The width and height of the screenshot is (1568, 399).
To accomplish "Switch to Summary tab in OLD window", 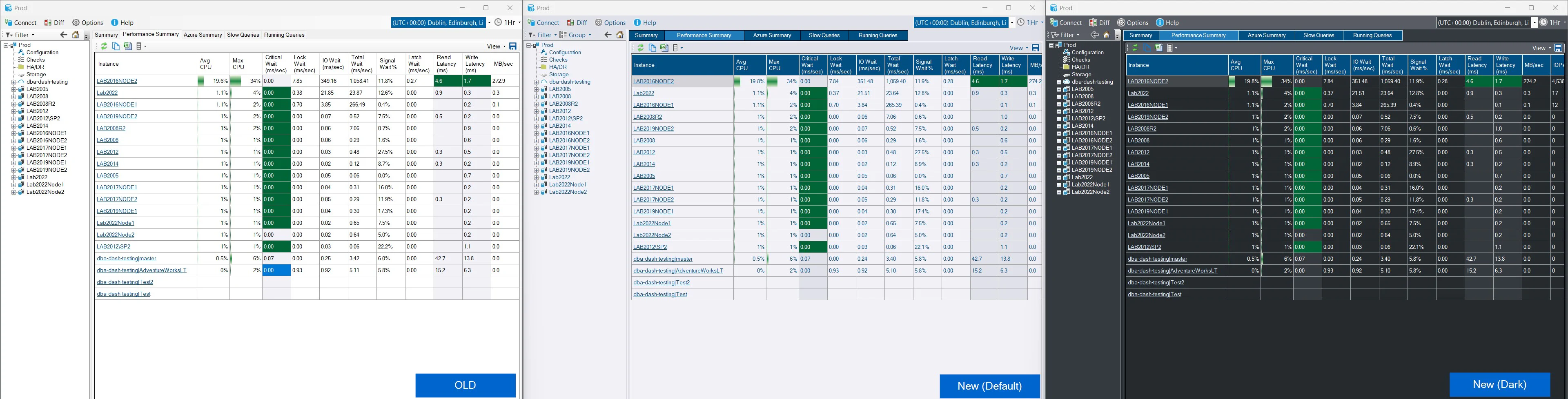I will (106, 35).
